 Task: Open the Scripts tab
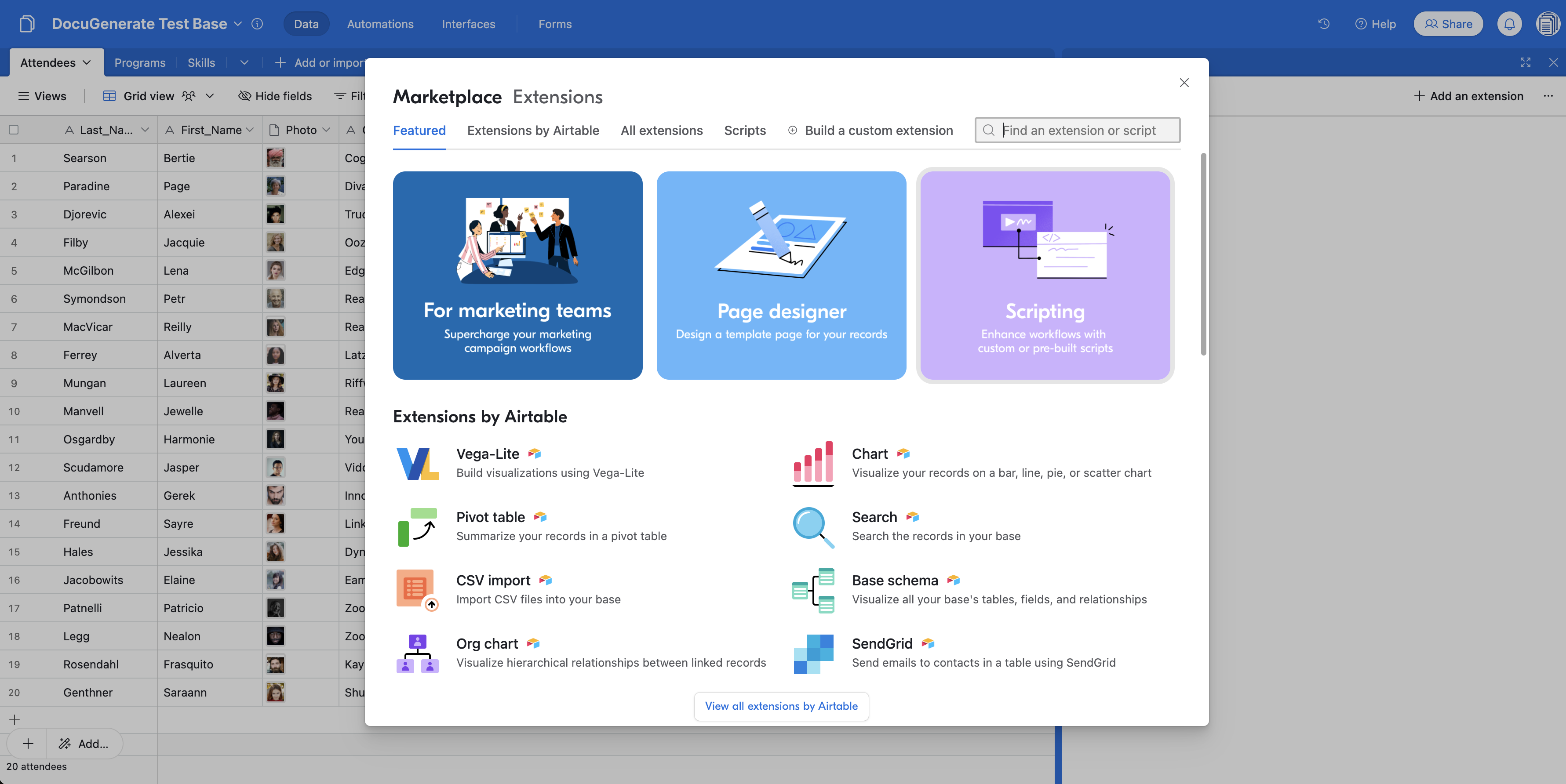click(745, 130)
